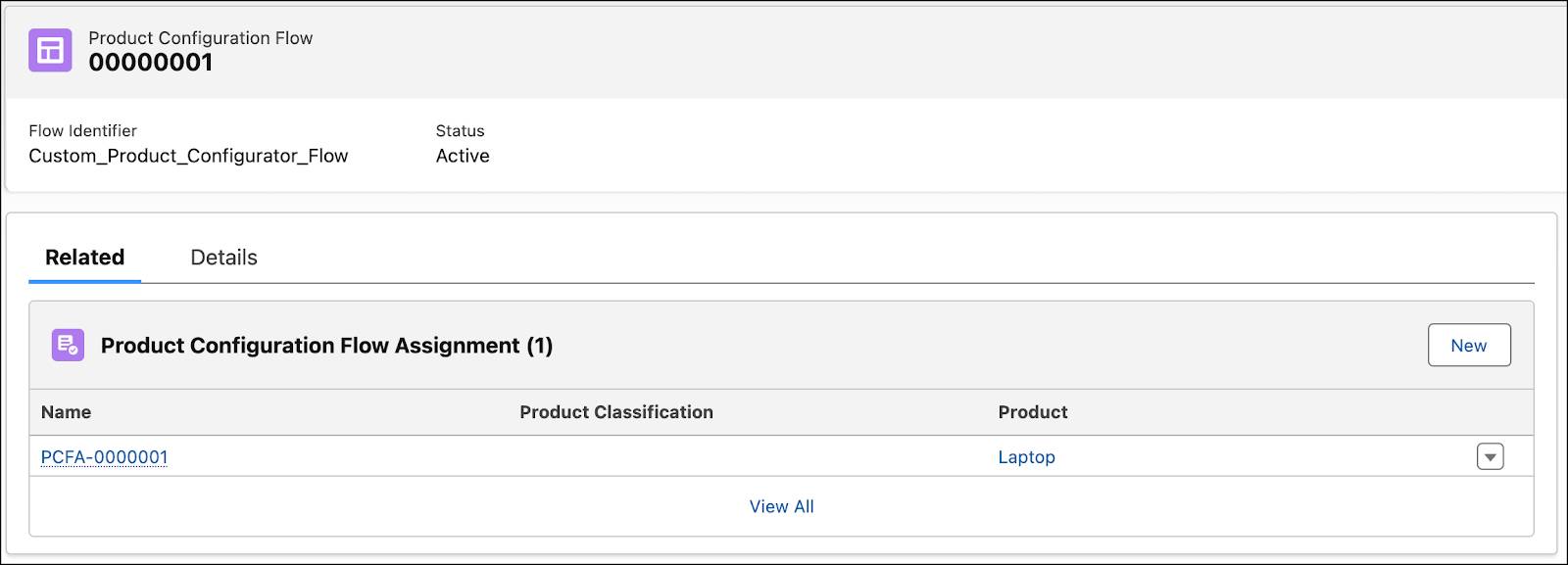This screenshot has width=1568, height=565.
Task: Click the Product Configuration Flow Assignment list icon
Action: 68,345
